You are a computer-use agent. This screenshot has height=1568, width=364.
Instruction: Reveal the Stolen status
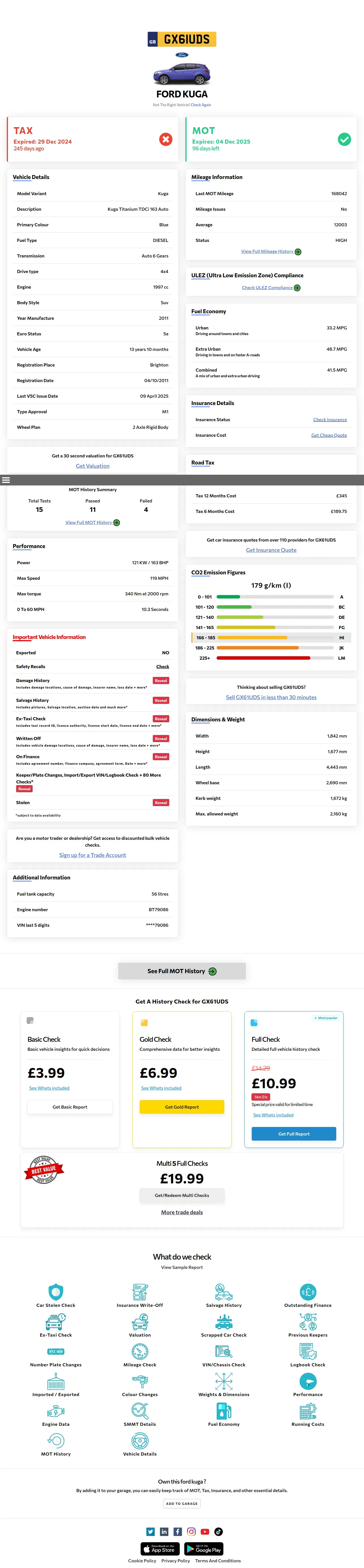(x=161, y=803)
